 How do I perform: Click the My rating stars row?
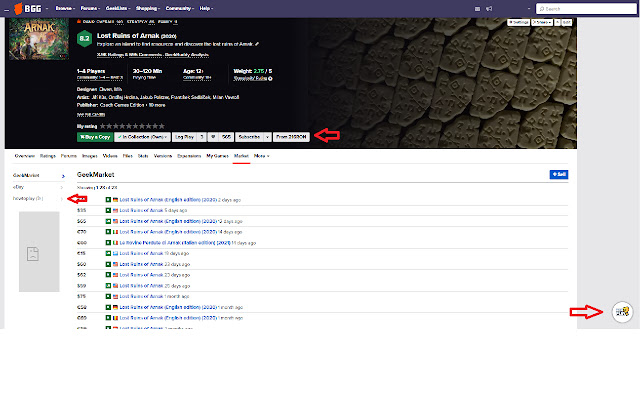pyautogui.click(x=135, y=126)
